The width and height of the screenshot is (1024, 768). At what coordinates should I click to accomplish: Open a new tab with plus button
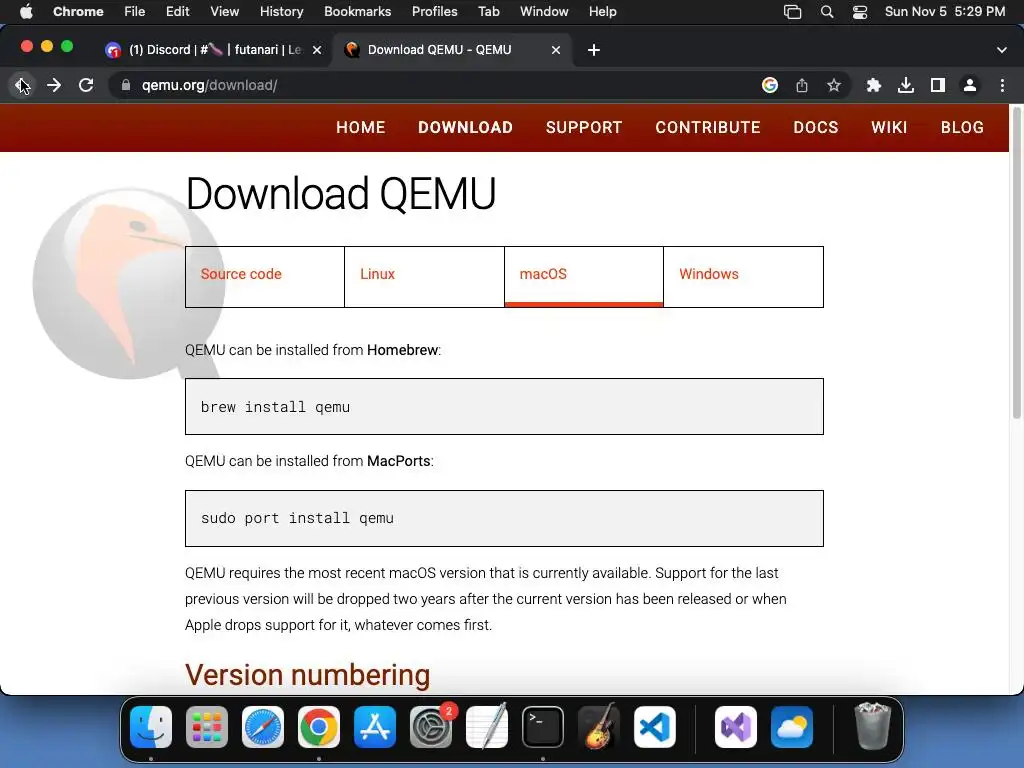594,50
